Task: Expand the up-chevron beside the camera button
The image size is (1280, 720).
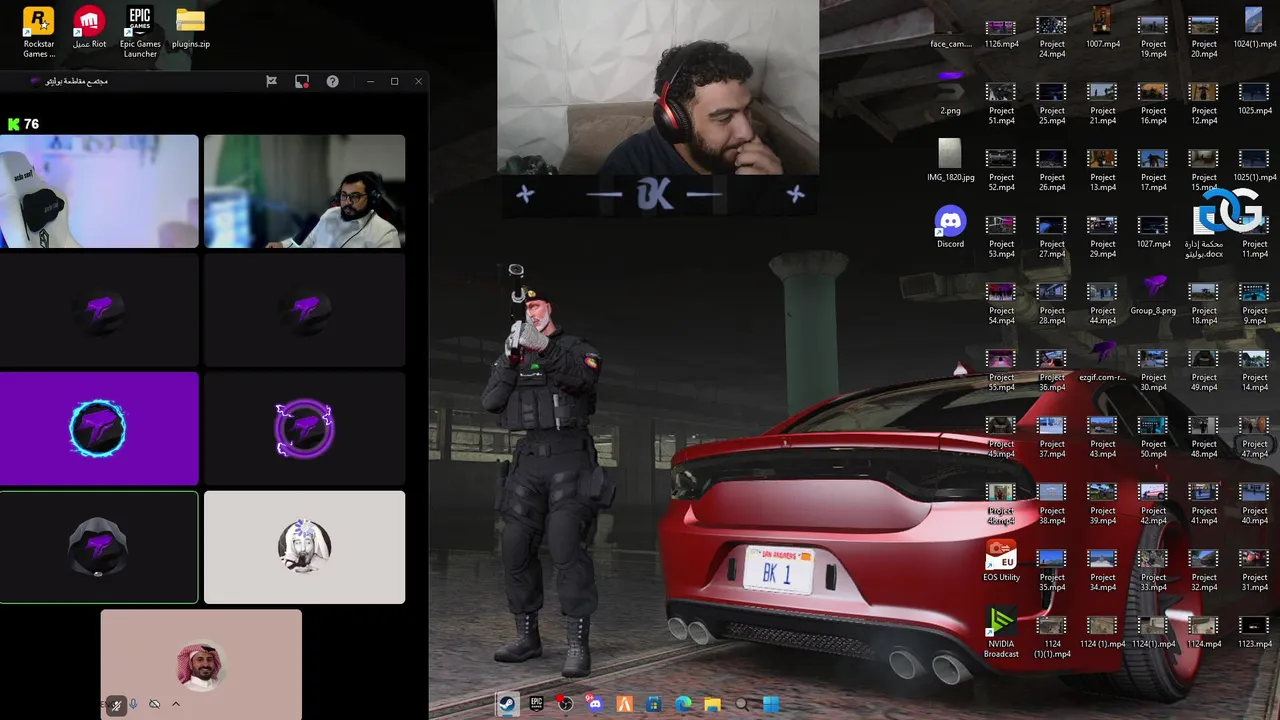Action: (175, 704)
